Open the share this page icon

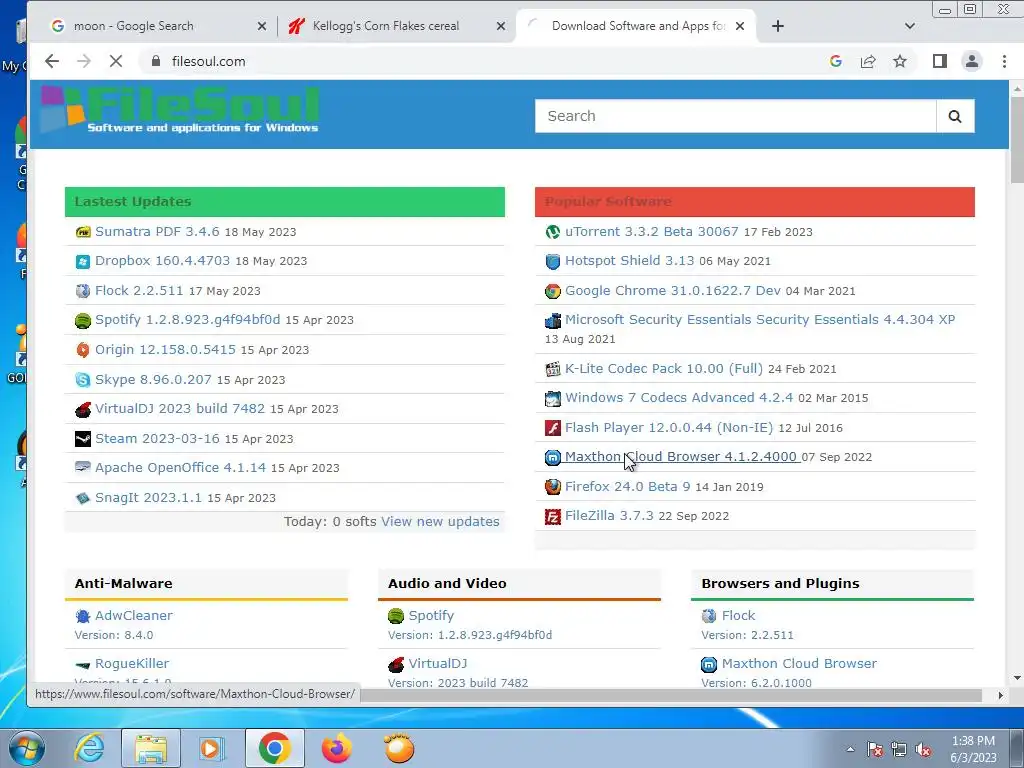click(868, 61)
